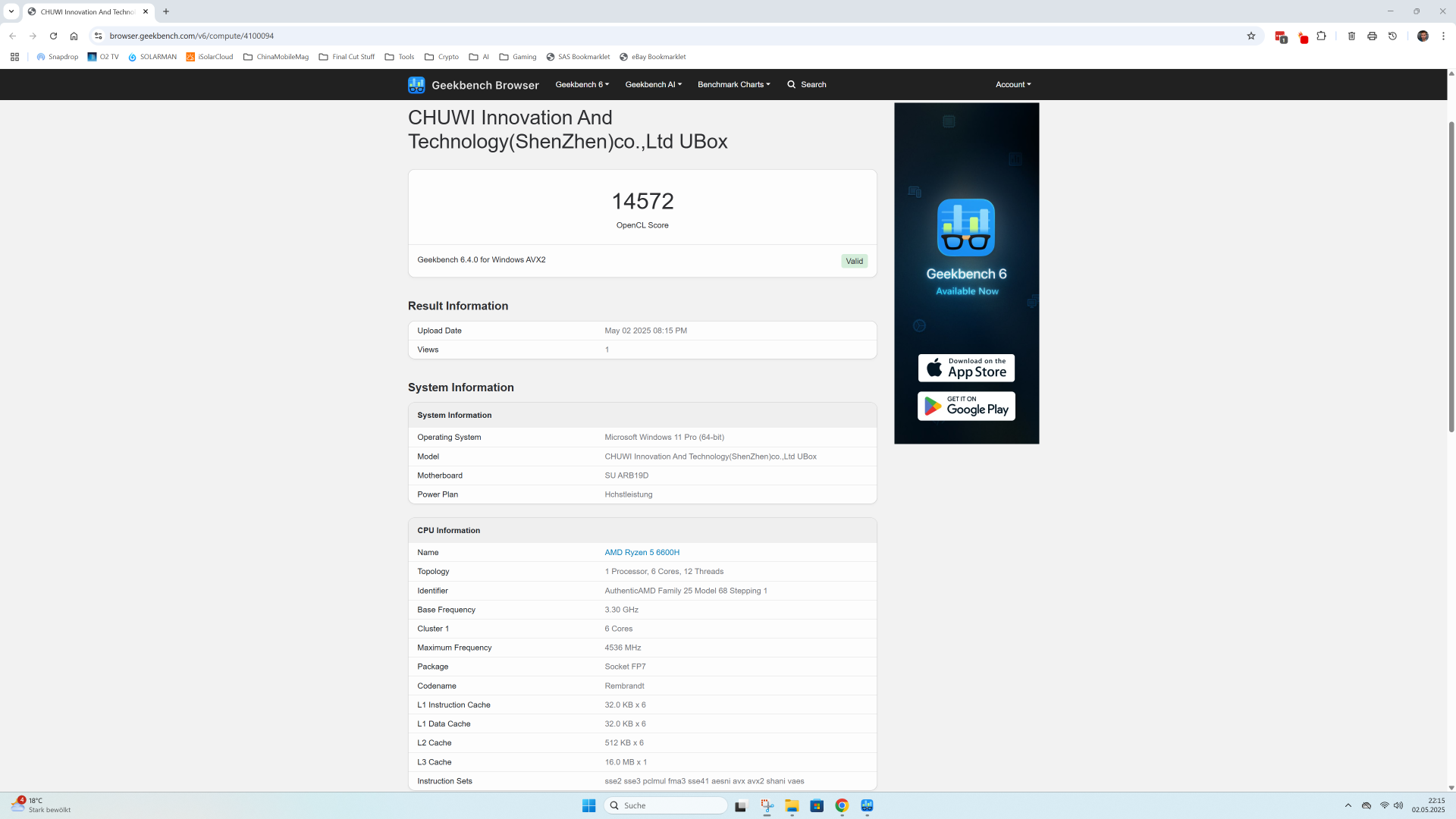Click the eBay Bookmarklet bookmark
1456x819 pixels.
[x=653, y=57]
